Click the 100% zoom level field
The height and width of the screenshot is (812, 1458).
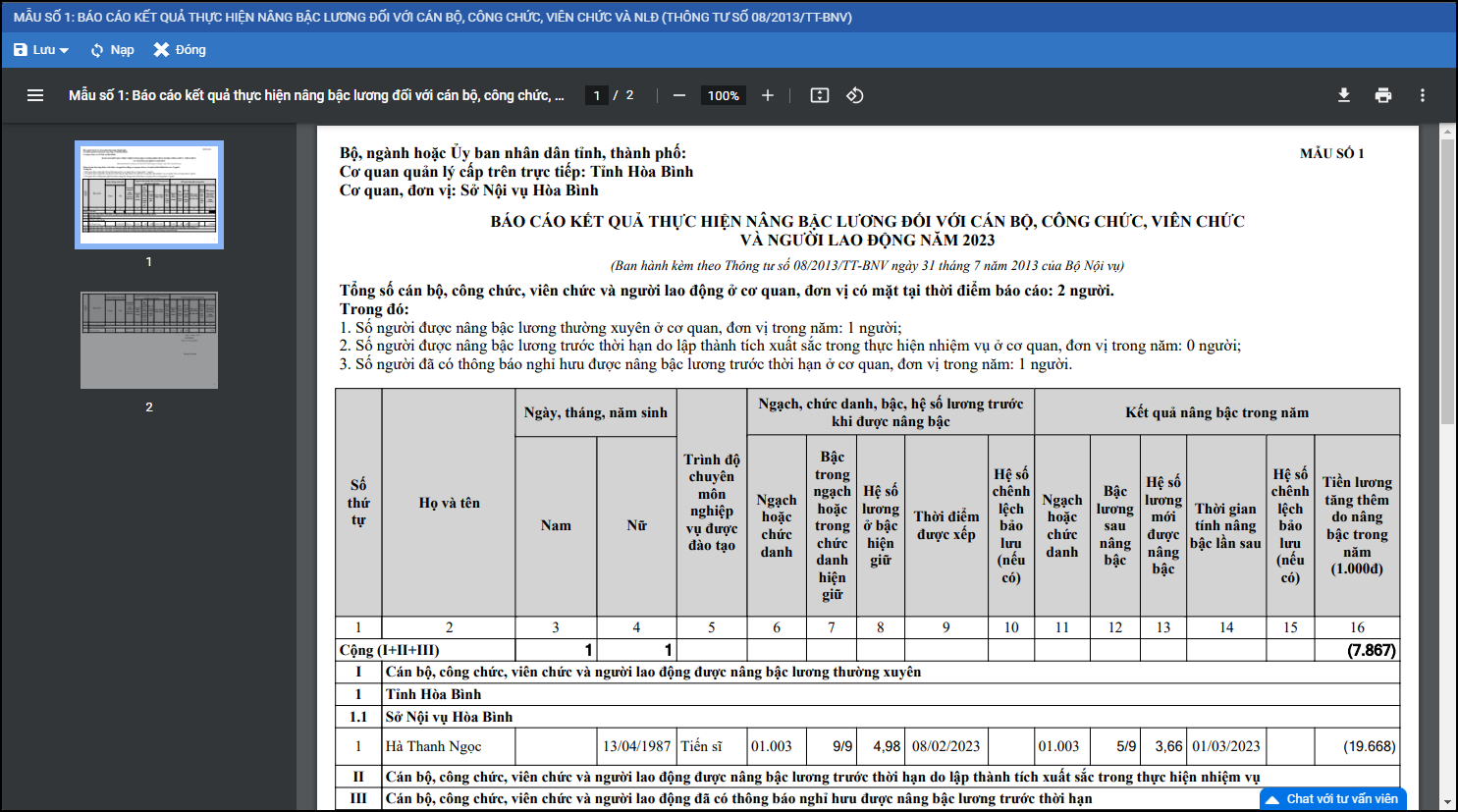point(724,95)
